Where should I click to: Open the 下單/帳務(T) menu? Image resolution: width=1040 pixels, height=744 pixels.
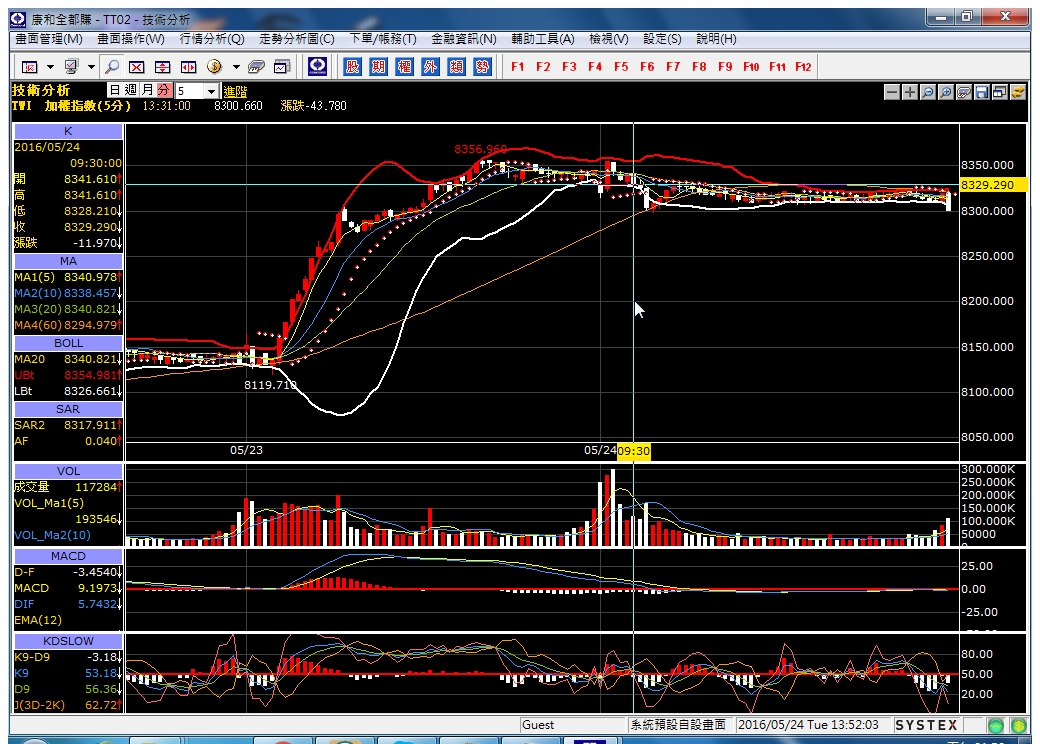[x=383, y=39]
